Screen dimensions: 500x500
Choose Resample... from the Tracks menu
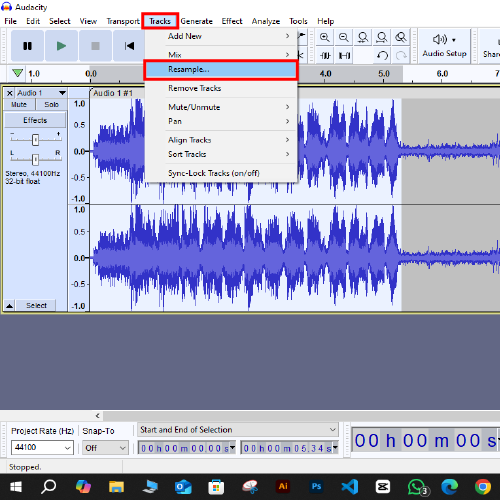pos(221,70)
